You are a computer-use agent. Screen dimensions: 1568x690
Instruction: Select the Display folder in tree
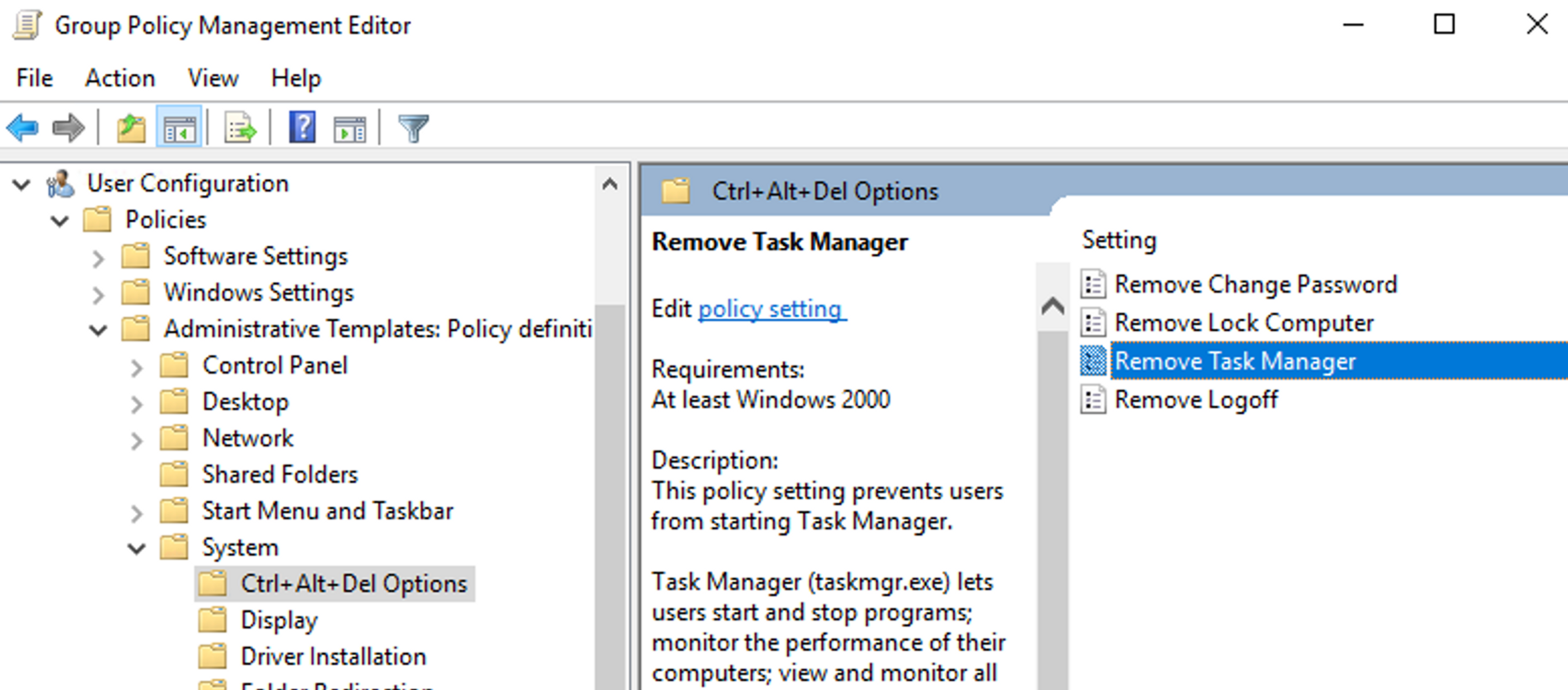coord(279,620)
